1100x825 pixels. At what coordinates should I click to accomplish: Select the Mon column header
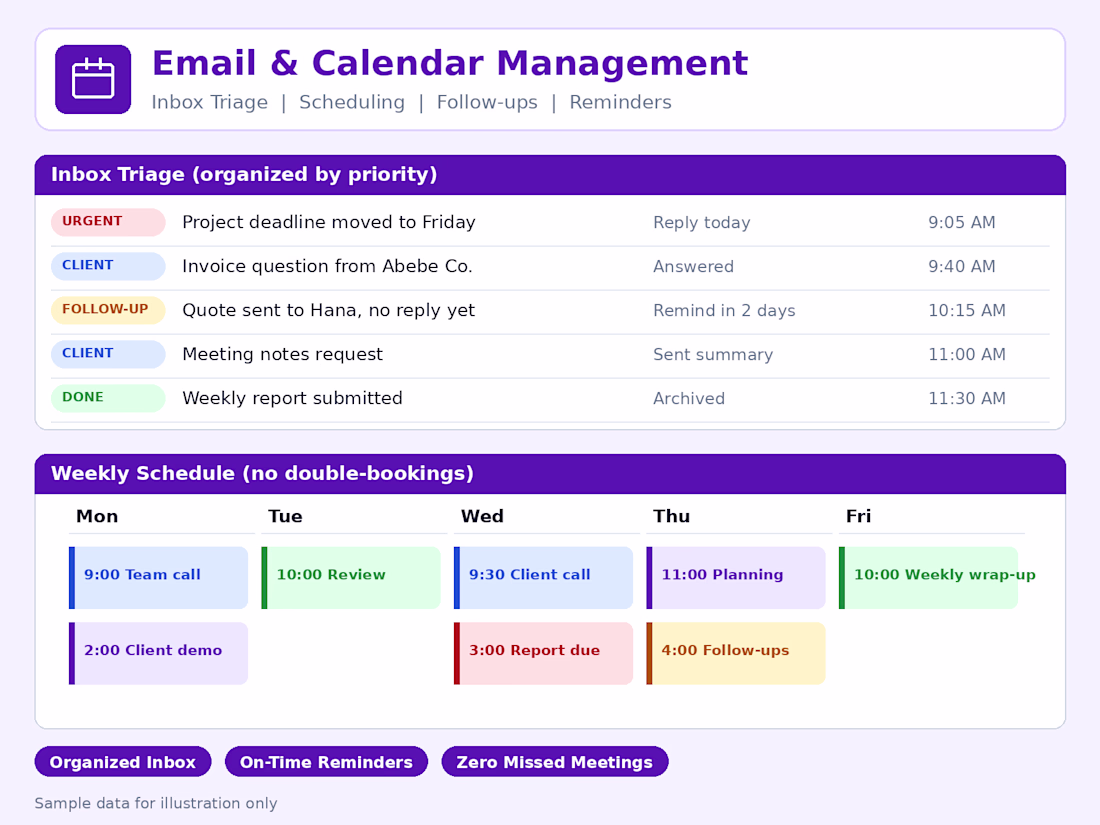tap(97, 516)
